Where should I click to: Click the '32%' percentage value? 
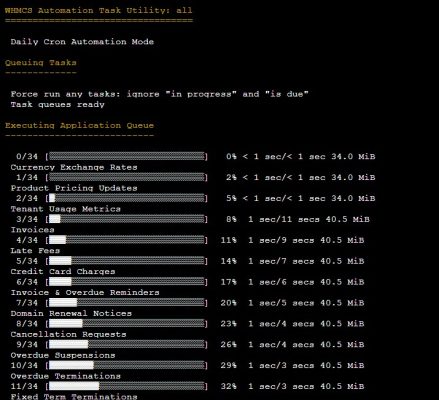point(229,386)
